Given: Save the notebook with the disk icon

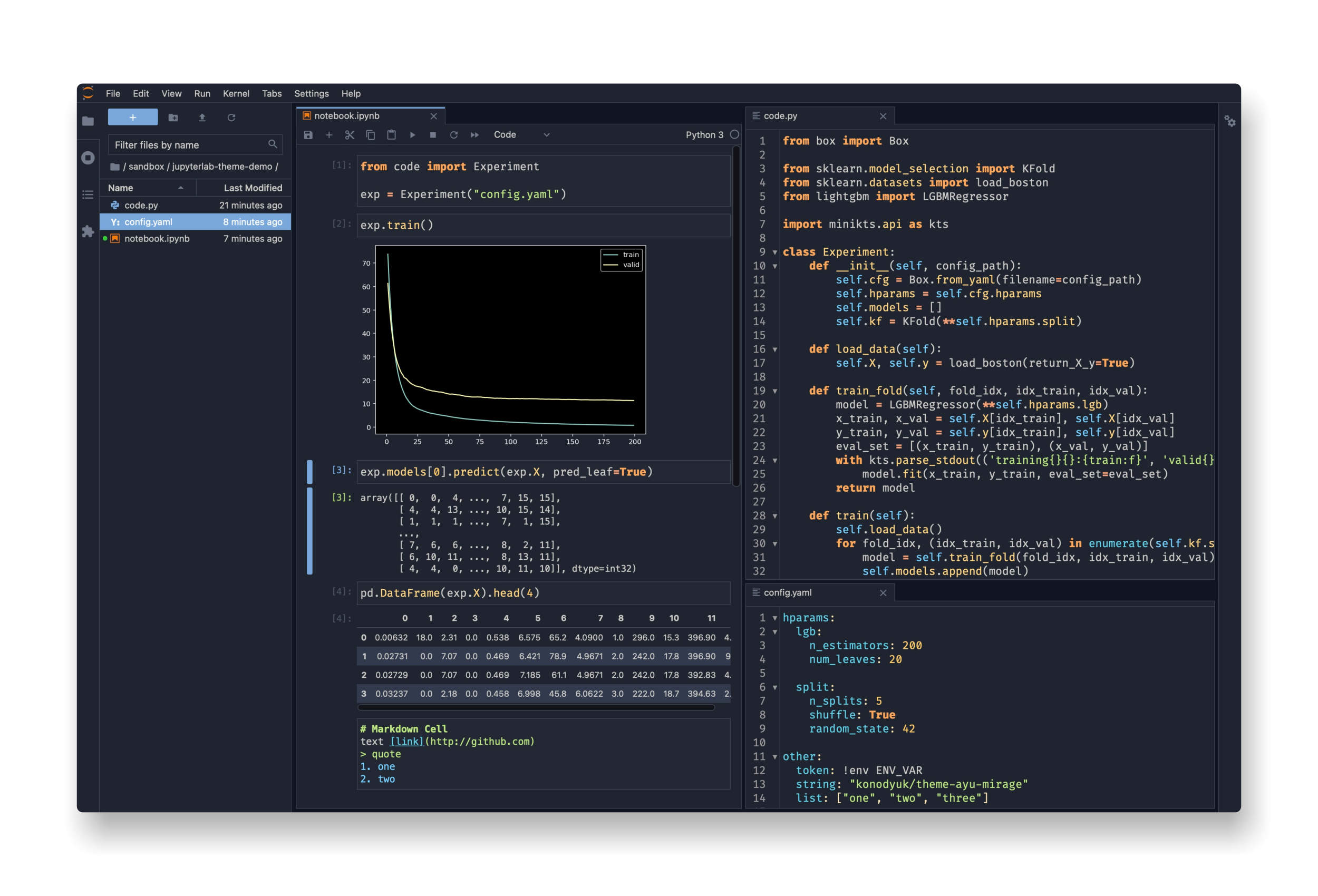Looking at the screenshot, I should point(308,135).
